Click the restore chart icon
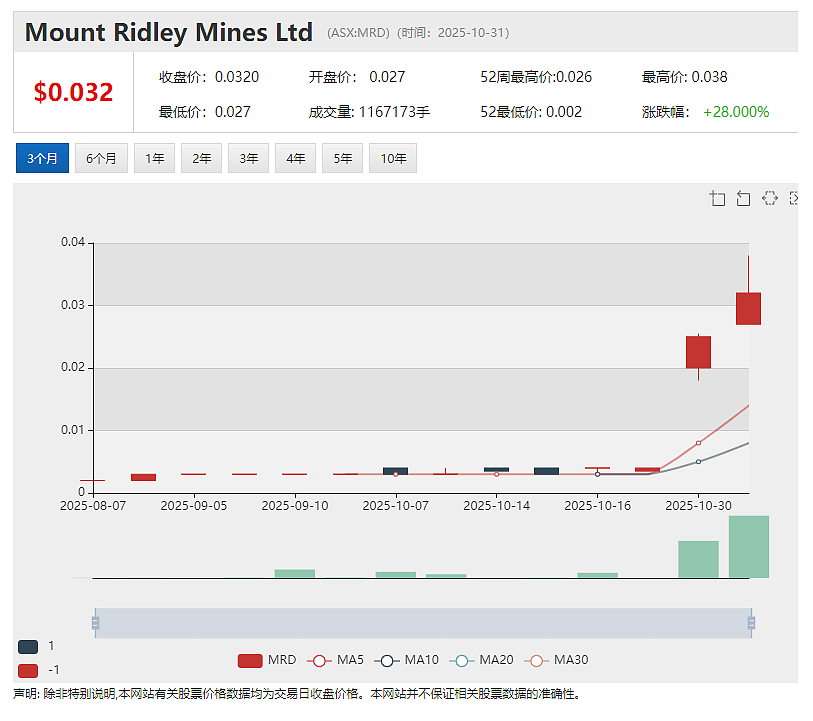The width and height of the screenshot is (813, 721). (769, 198)
